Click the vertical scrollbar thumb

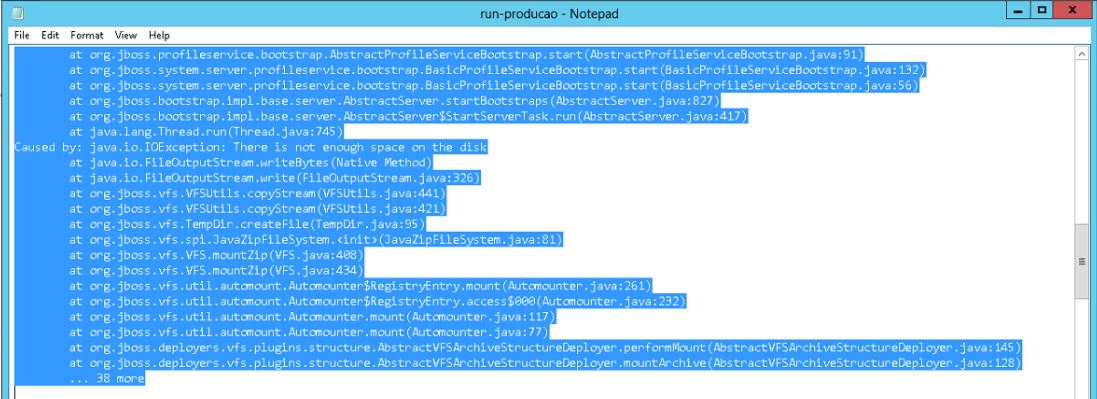pos(1083,261)
